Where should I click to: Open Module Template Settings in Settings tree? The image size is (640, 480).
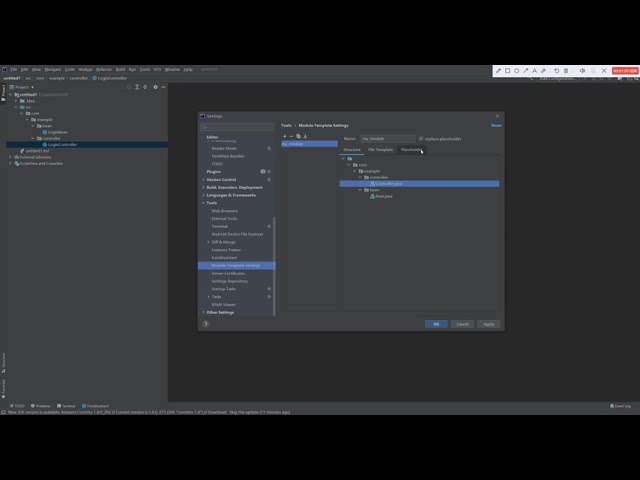236,265
